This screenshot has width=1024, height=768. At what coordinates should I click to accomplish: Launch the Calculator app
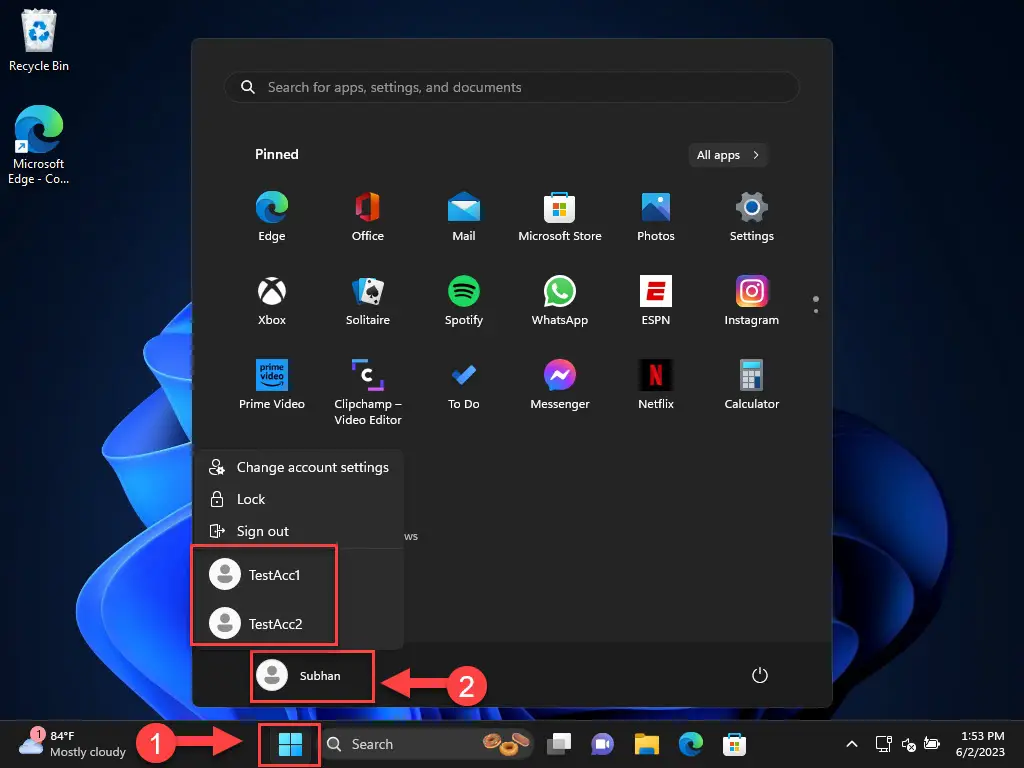tap(752, 385)
